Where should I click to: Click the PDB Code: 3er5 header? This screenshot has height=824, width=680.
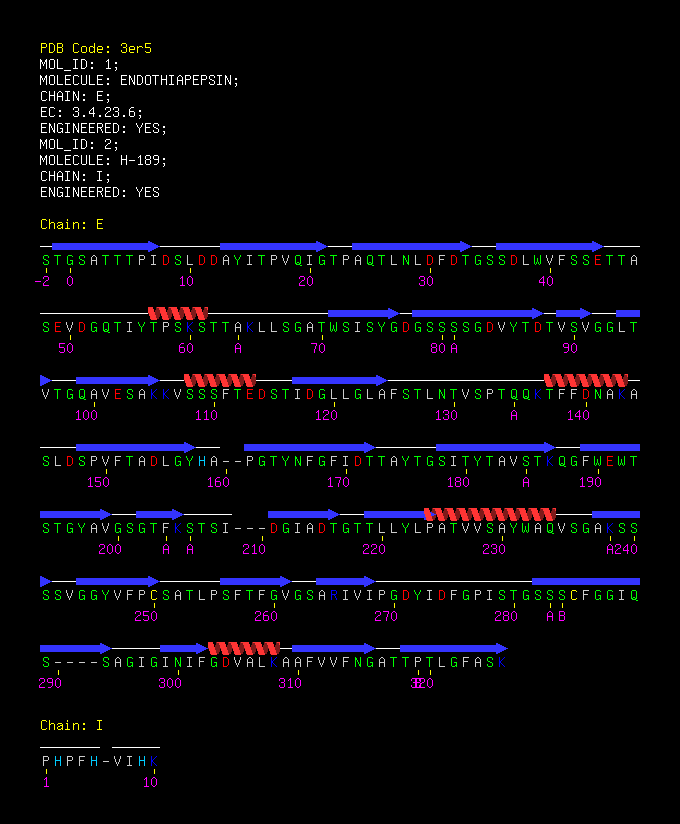[96, 48]
